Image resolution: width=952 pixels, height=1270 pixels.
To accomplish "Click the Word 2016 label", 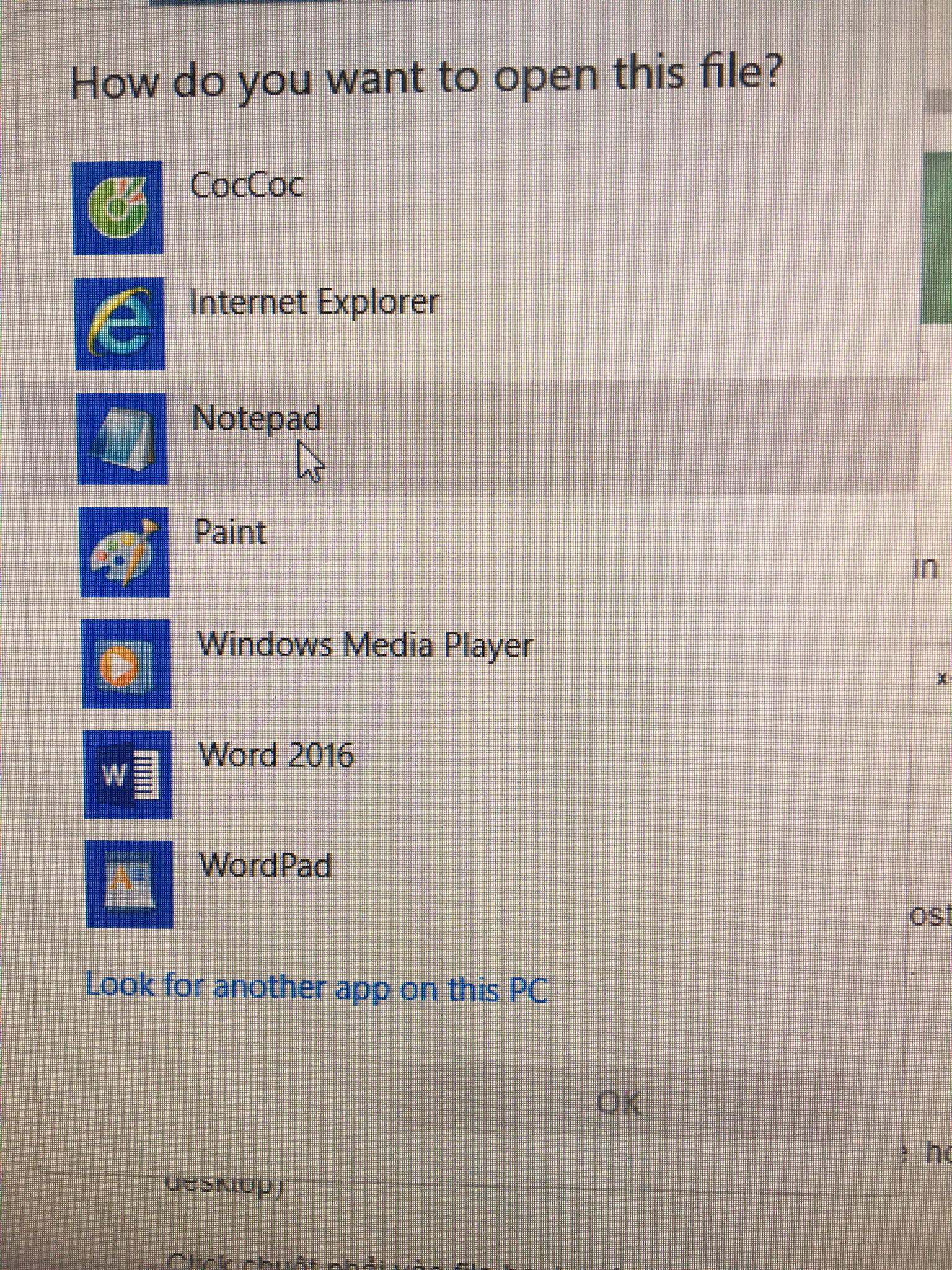I will click(276, 755).
